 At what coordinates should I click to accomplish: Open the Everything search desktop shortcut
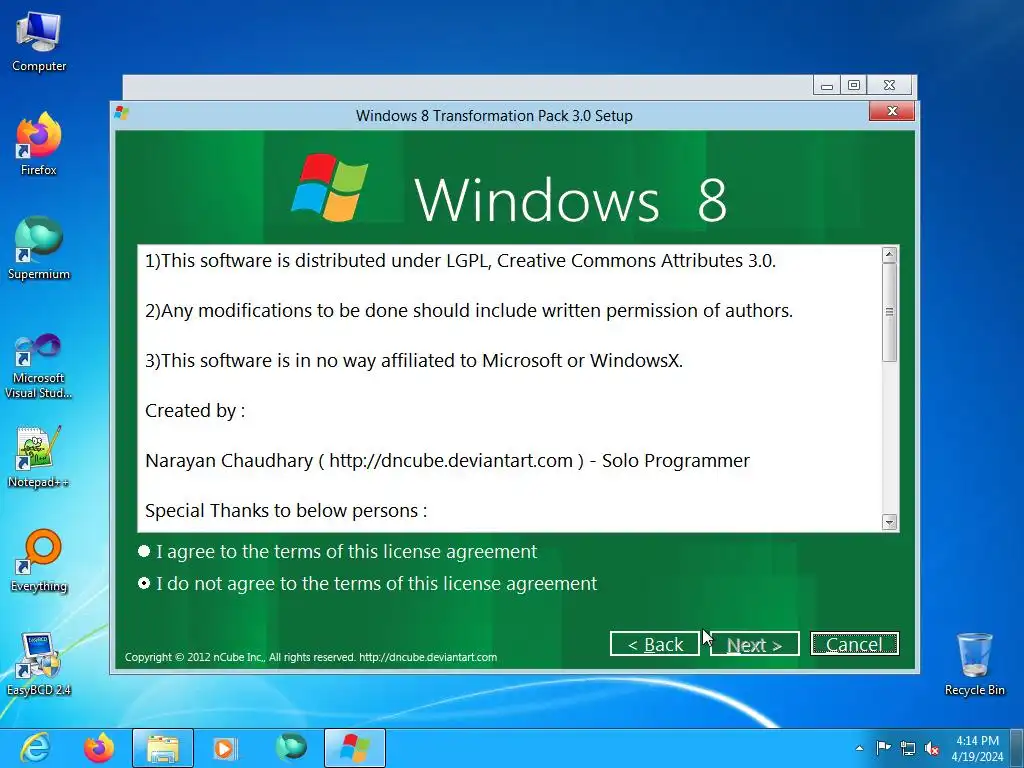coord(39,560)
